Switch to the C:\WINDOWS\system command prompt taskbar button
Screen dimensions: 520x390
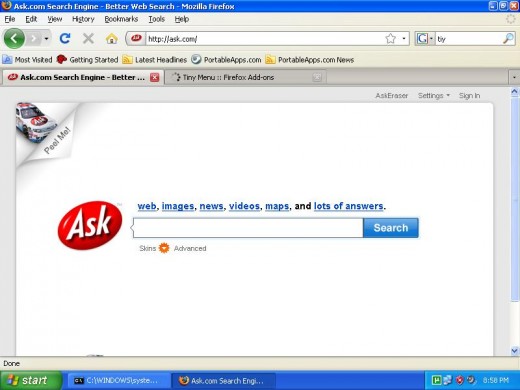tap(118, 380)
